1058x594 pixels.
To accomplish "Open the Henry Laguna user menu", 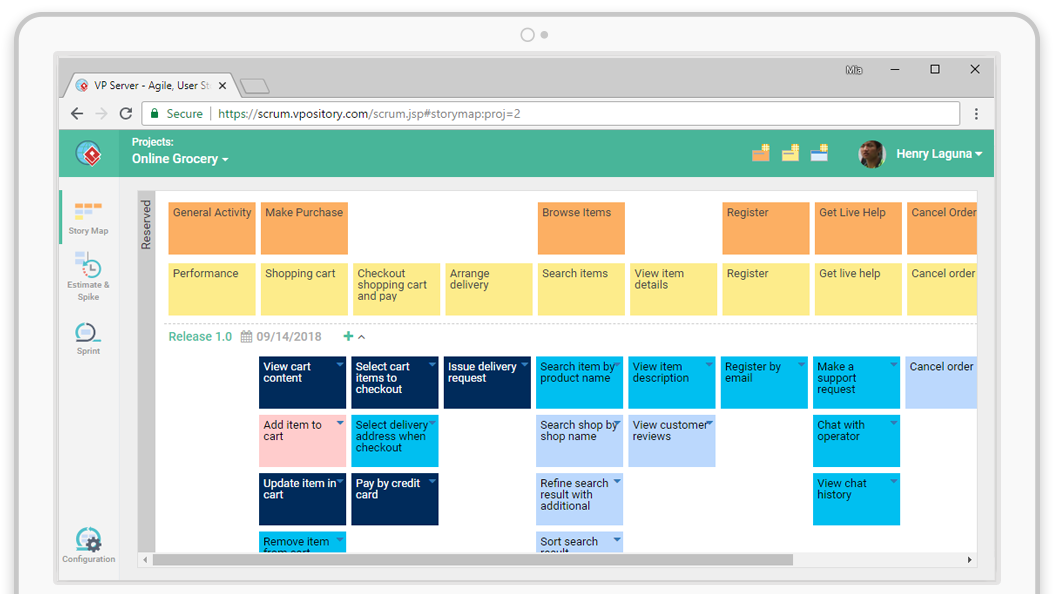I will tap(938, 154).
